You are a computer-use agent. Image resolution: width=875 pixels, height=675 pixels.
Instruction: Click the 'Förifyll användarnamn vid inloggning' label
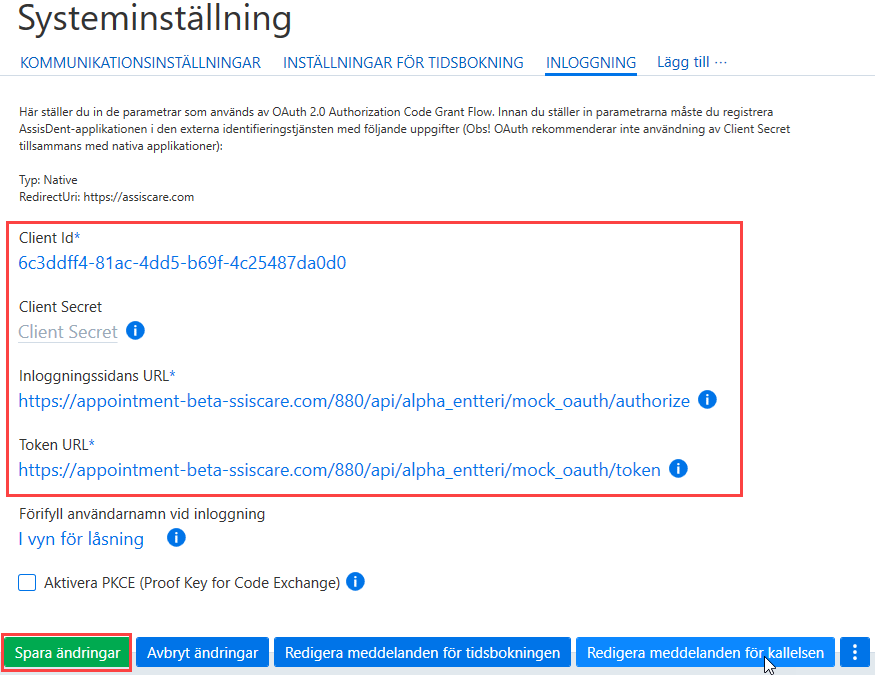click(x=142, y=514)
